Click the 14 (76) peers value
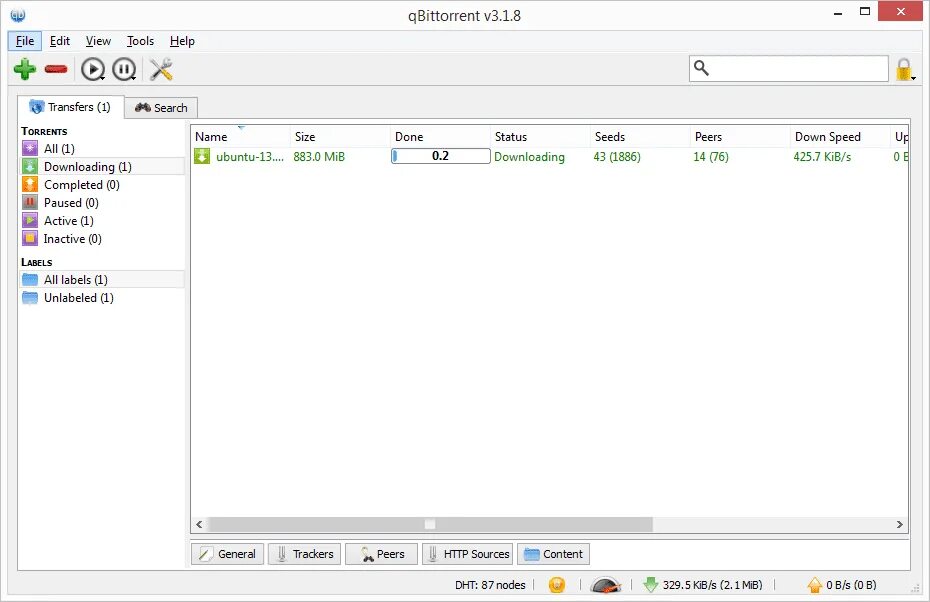Screen dimensions: 930x602 (711, 157)
